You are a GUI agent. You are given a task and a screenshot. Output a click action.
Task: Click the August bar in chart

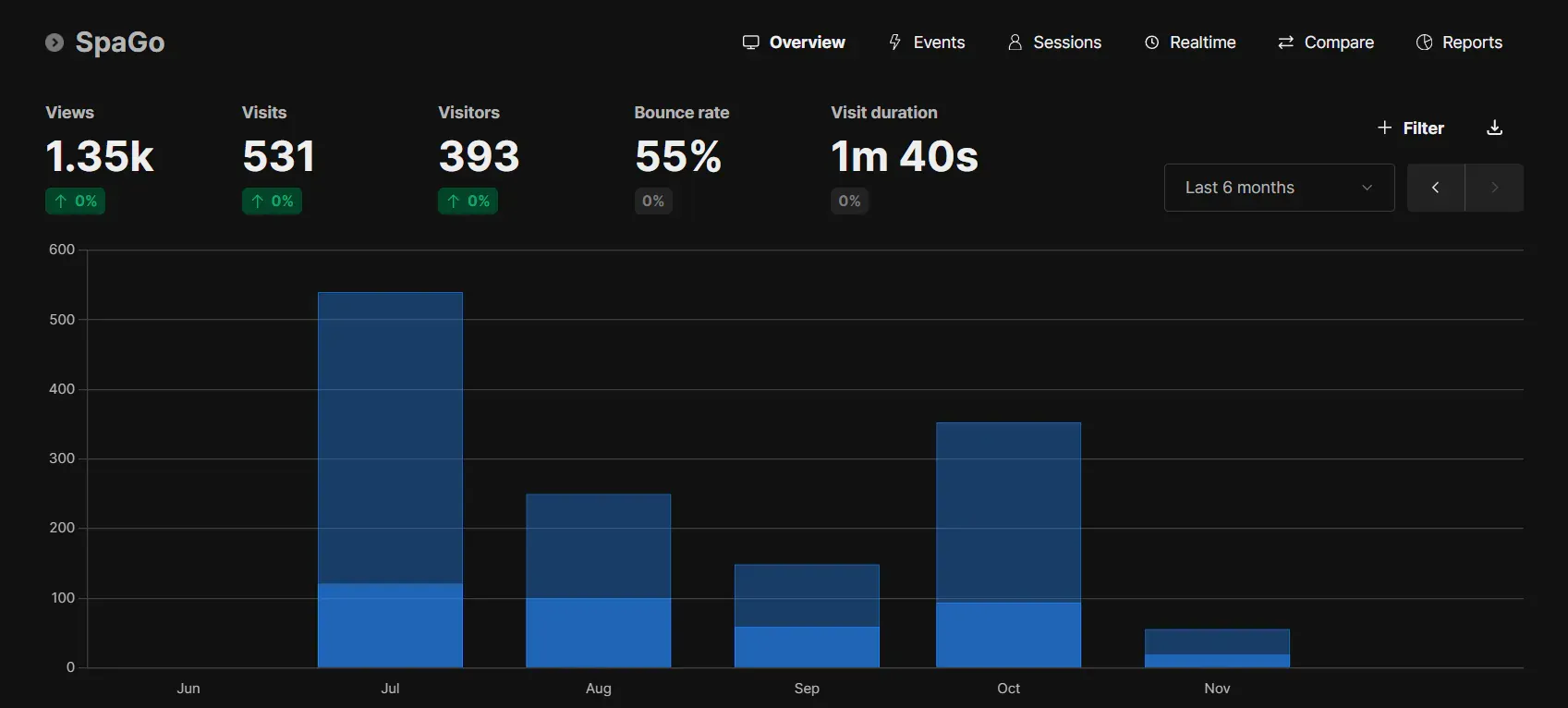(x=598, y=580)
